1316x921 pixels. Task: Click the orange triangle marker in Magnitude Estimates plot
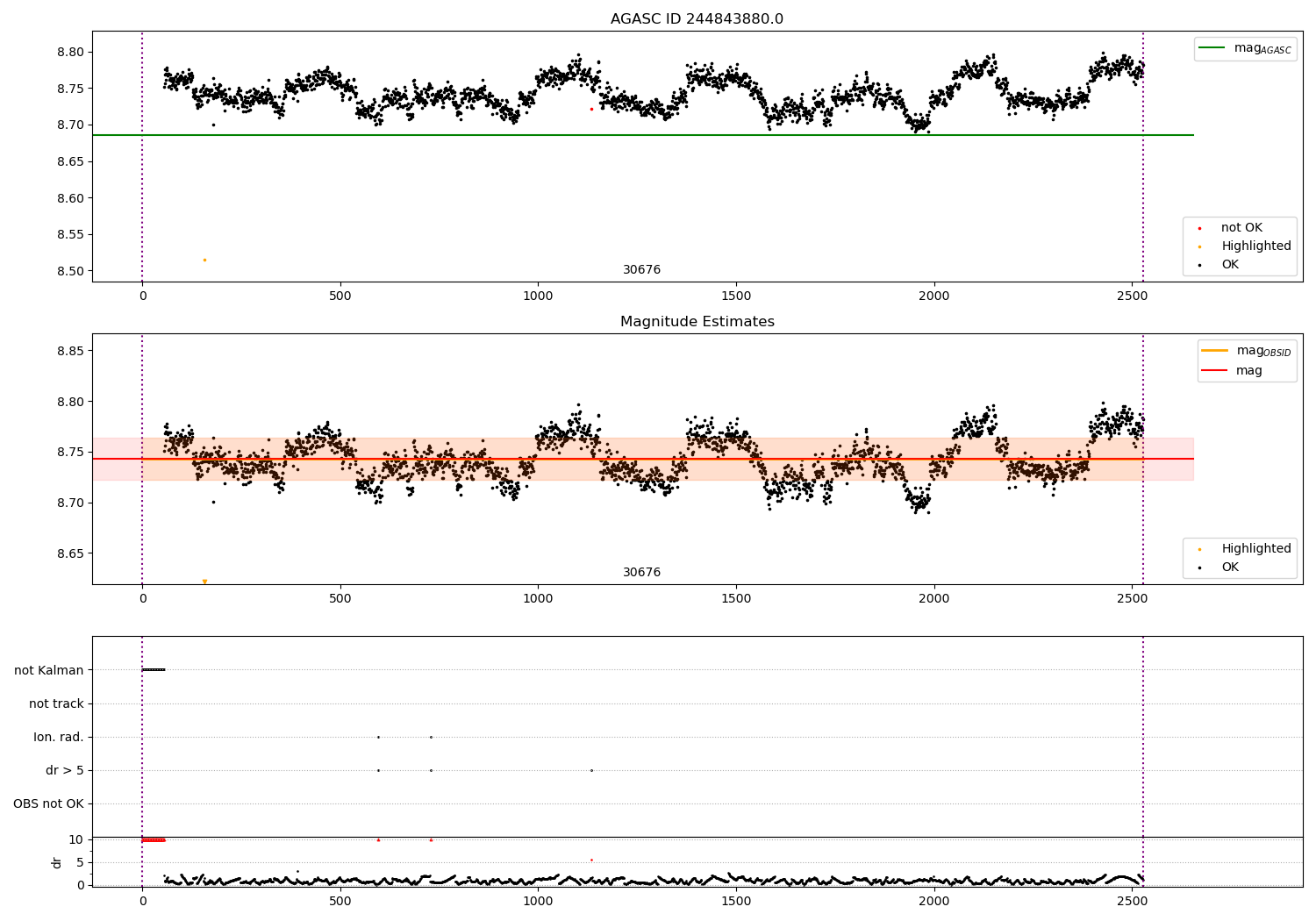204,582
